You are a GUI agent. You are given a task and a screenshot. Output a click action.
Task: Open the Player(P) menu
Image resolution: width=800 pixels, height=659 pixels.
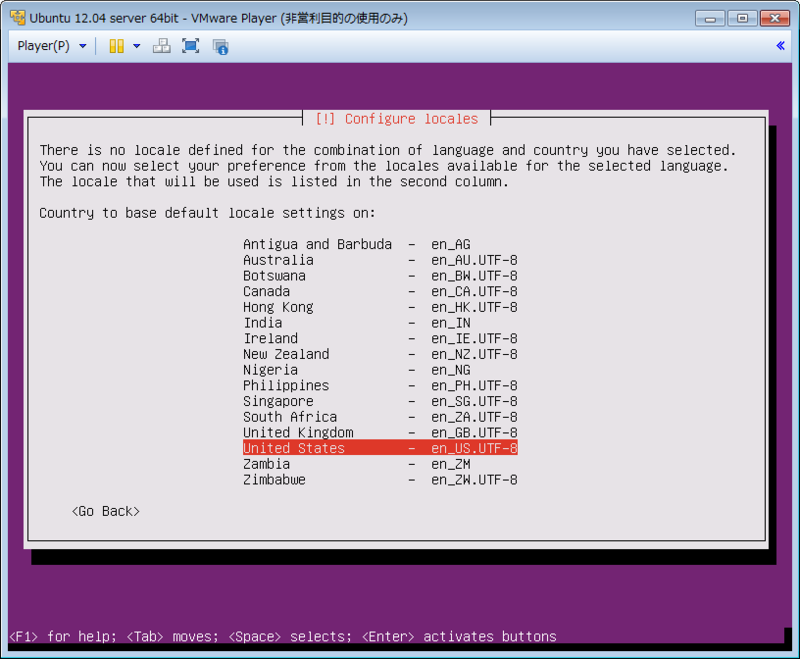[x=51, y=46]
